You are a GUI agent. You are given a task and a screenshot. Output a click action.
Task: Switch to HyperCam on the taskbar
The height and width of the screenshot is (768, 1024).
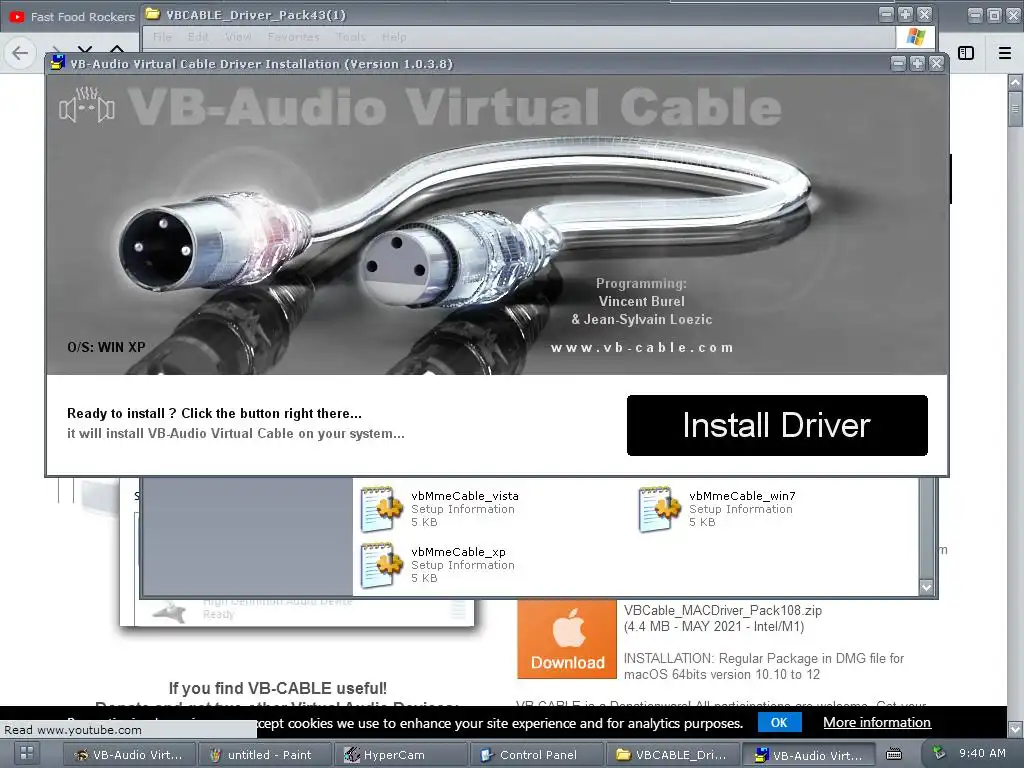(400, 754)
